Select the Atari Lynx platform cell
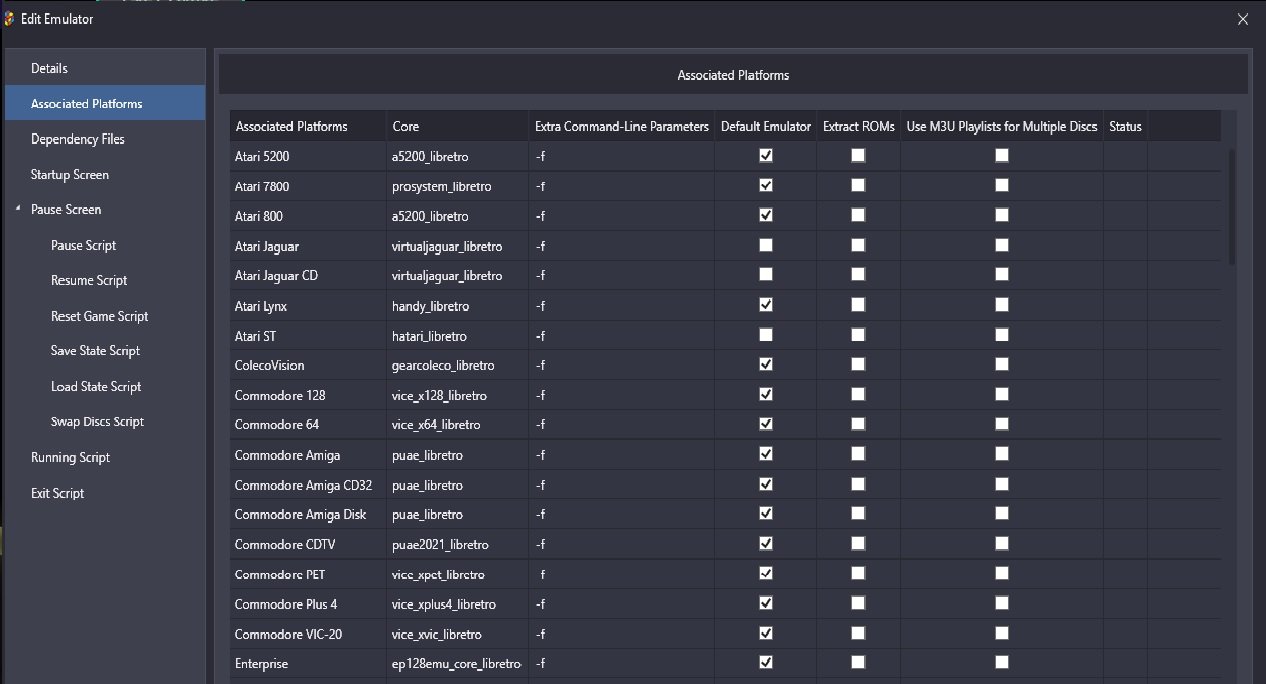Screen dimensions: 1266x684 coord(308,306)
